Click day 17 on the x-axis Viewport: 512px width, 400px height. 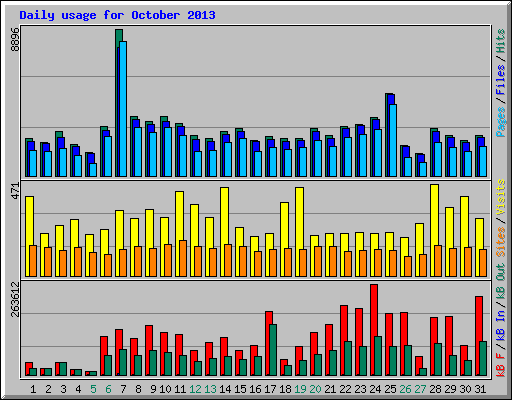(x=270, y=389)
